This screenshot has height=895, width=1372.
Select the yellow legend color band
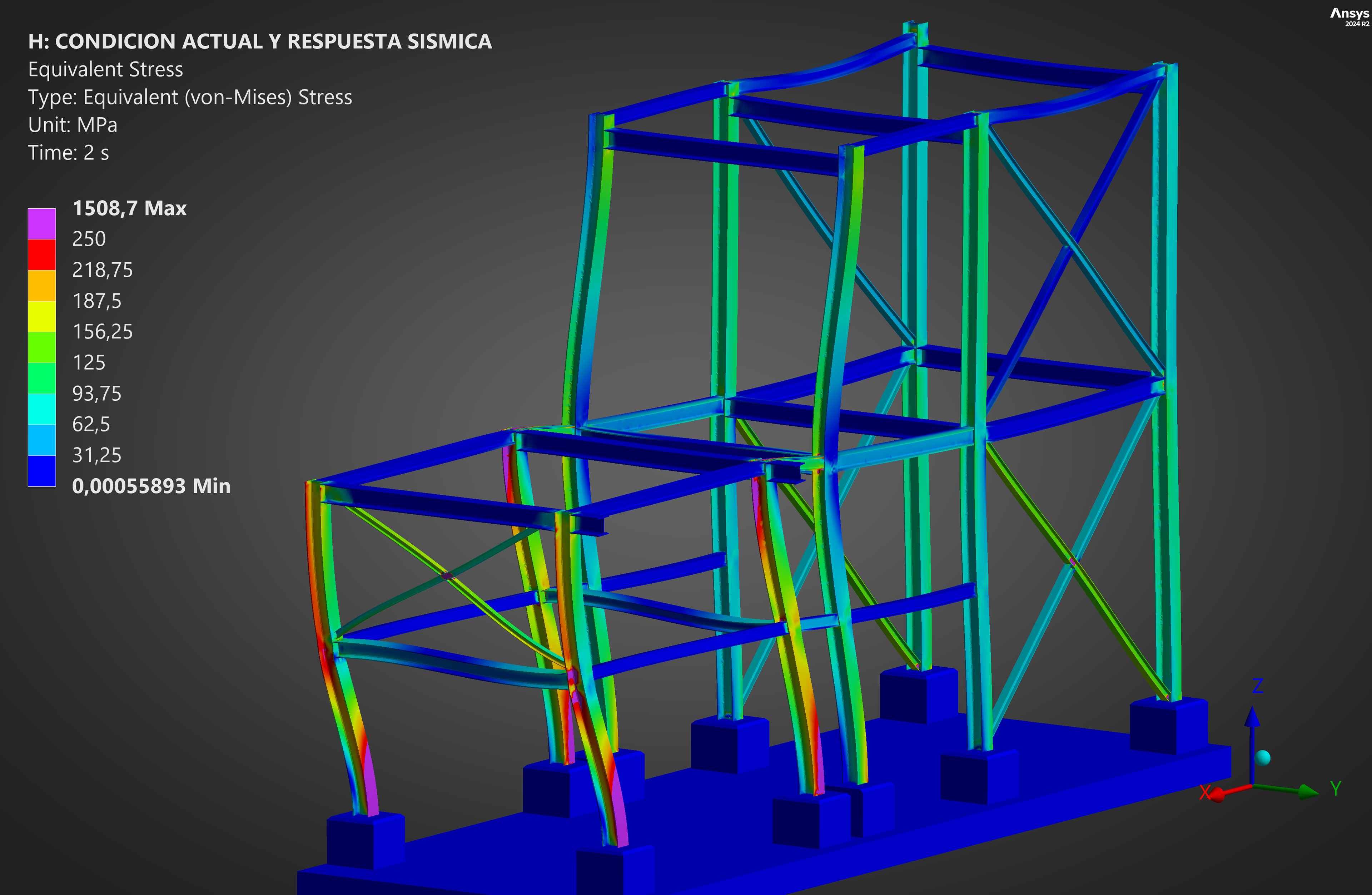coord(41,316)
